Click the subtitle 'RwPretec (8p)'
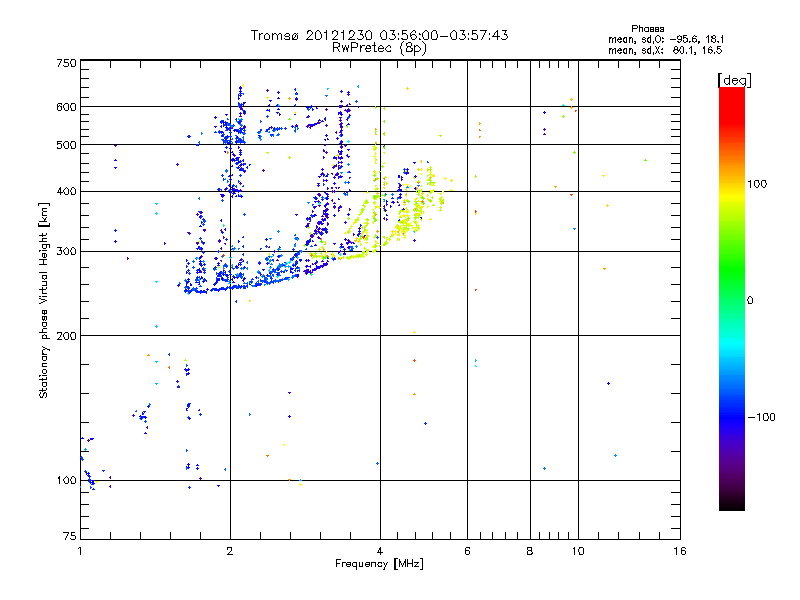The width and height of the screenshot is (800, 600). pos(380,47)
